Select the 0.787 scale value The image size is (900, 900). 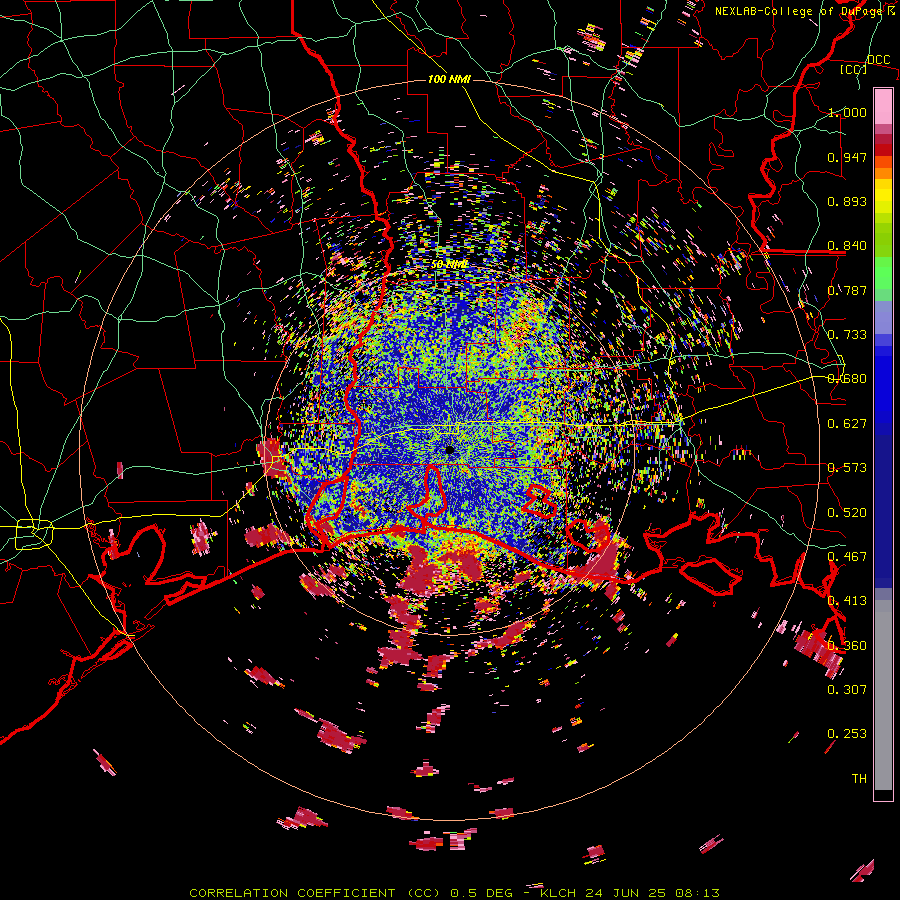(847, 290)
